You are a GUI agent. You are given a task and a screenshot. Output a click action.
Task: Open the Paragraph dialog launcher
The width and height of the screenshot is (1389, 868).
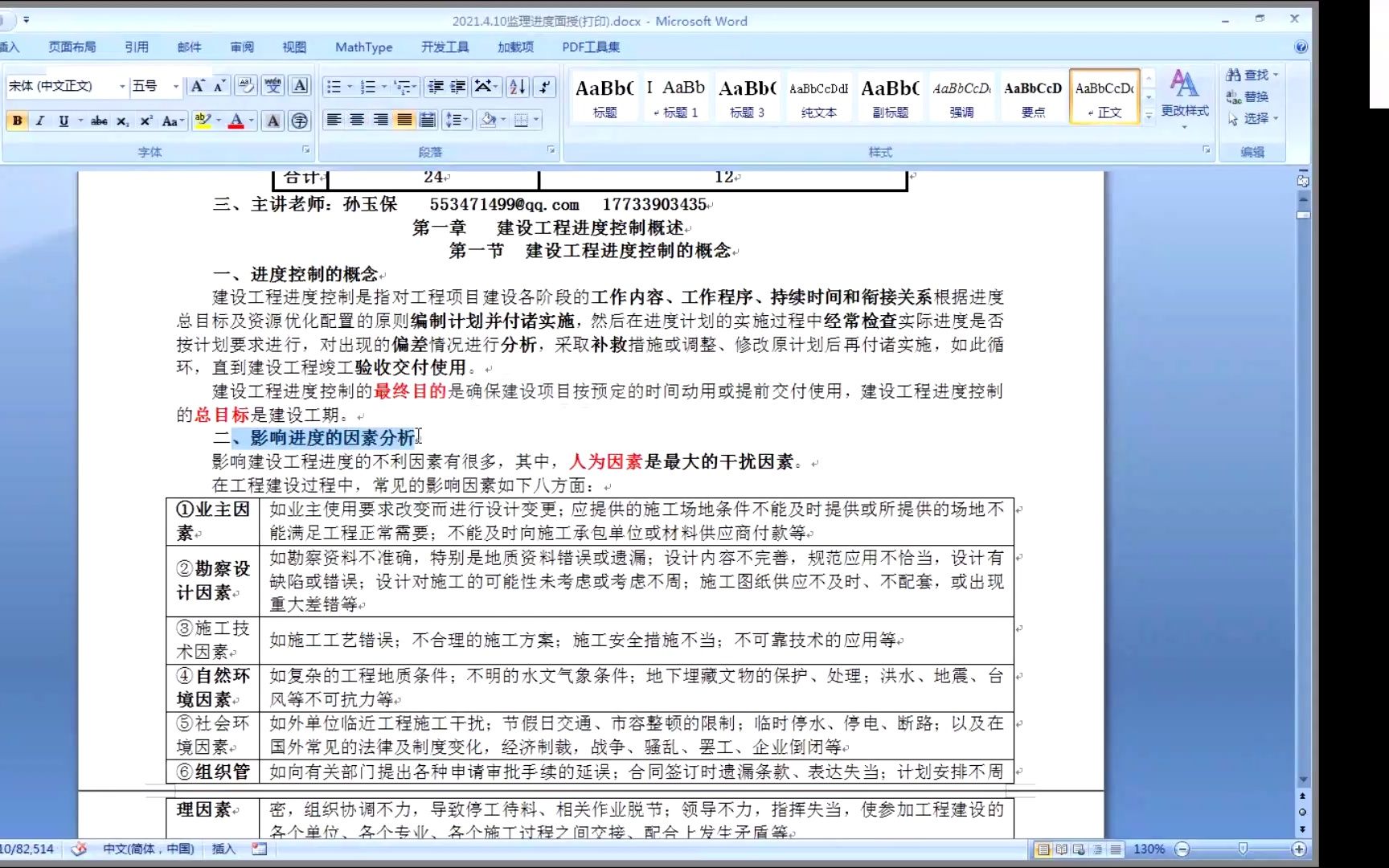pos(551,149)
